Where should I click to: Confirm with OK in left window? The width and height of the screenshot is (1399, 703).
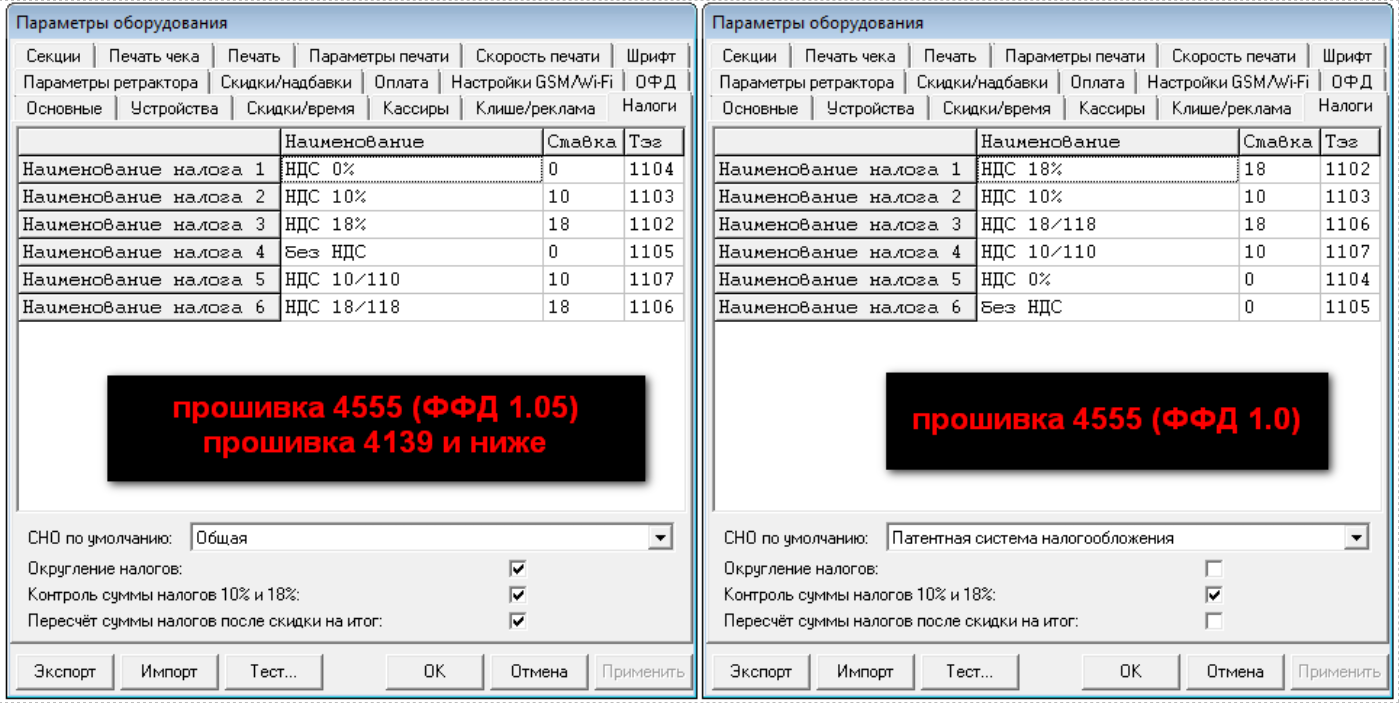(x=434, y=671)
